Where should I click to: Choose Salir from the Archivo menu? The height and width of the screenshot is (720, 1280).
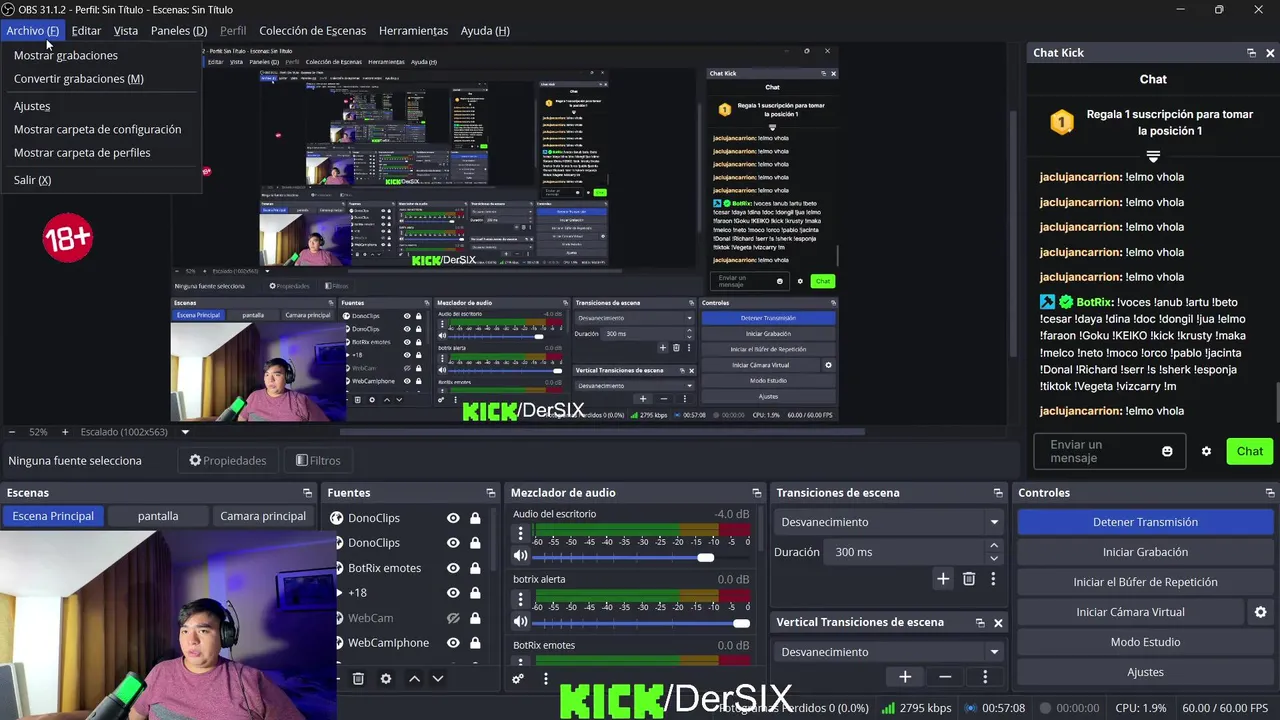click(32, 180)
